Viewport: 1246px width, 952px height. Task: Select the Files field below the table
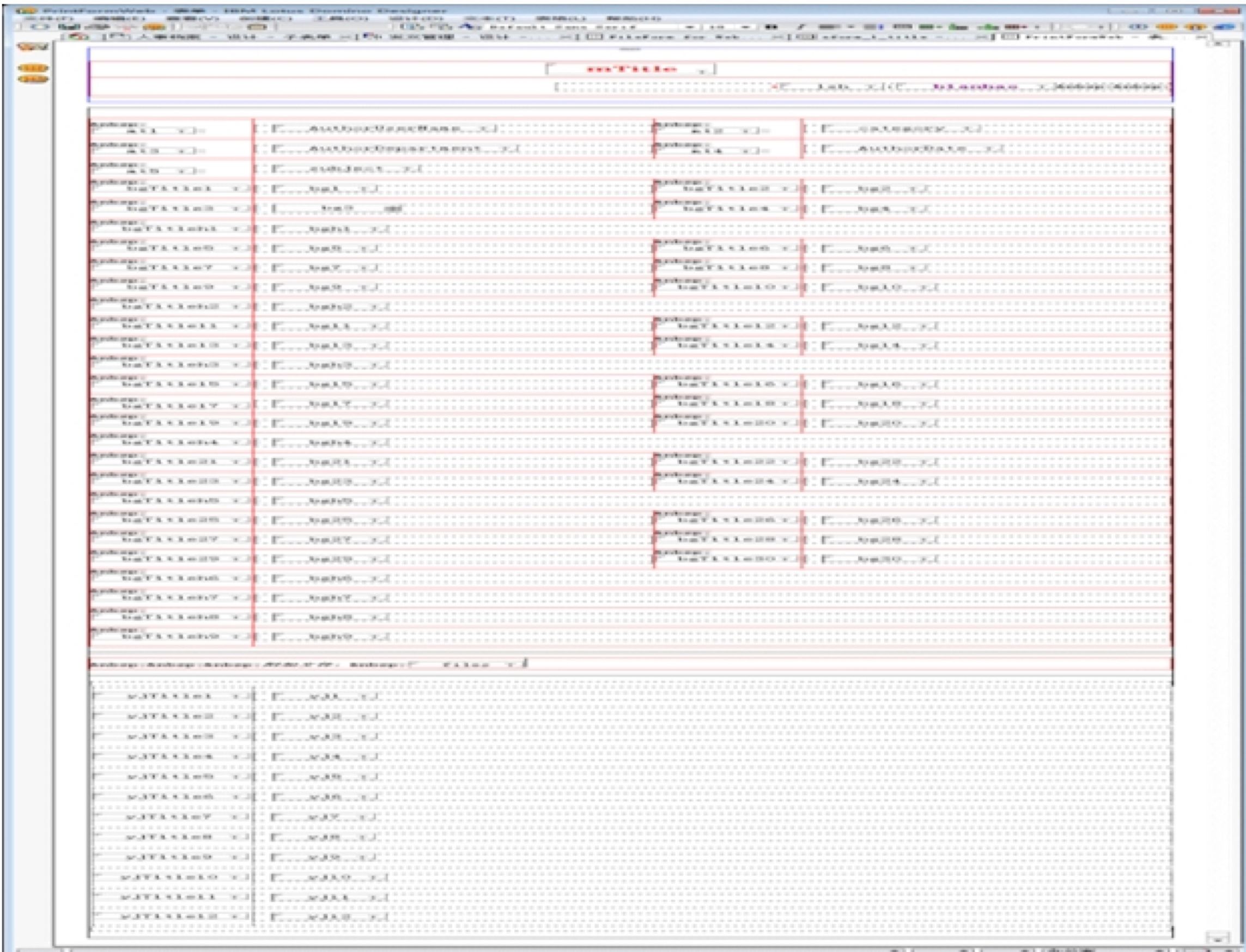click(466, 664)
